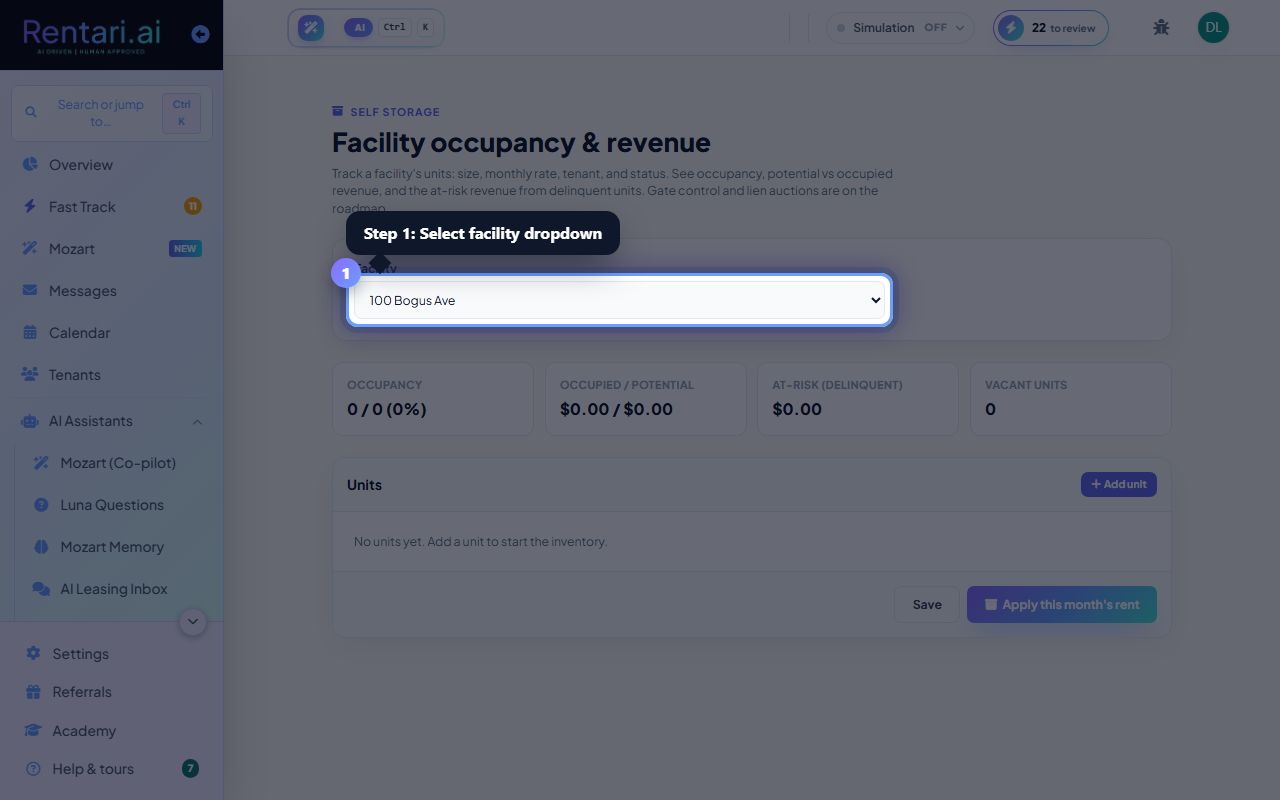
Task: Expand sidebar with the down-chevron button
Action: (193, 621)
